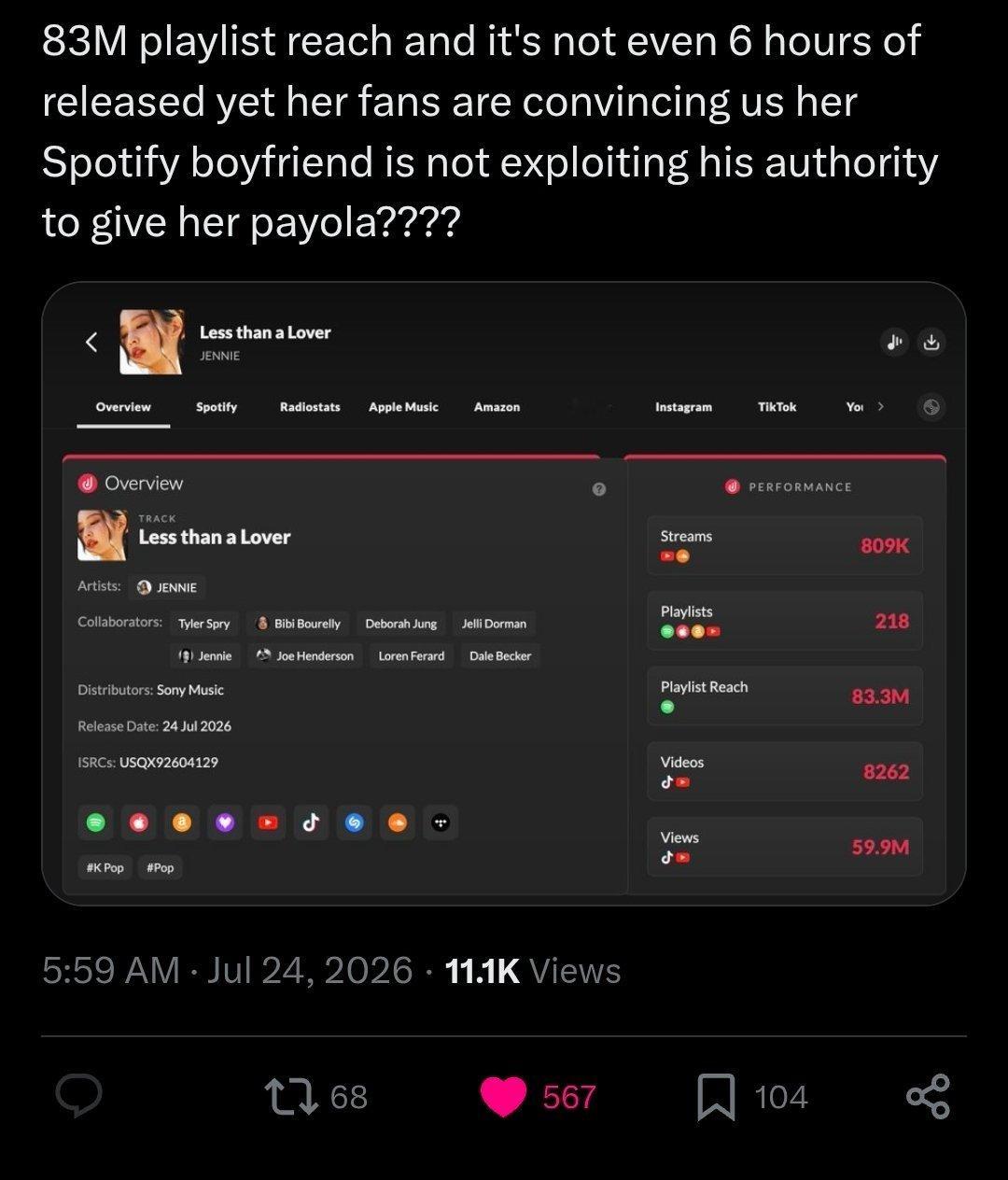Tap the retweet icon
1008x1180 pixels.
click(290, 1097)
